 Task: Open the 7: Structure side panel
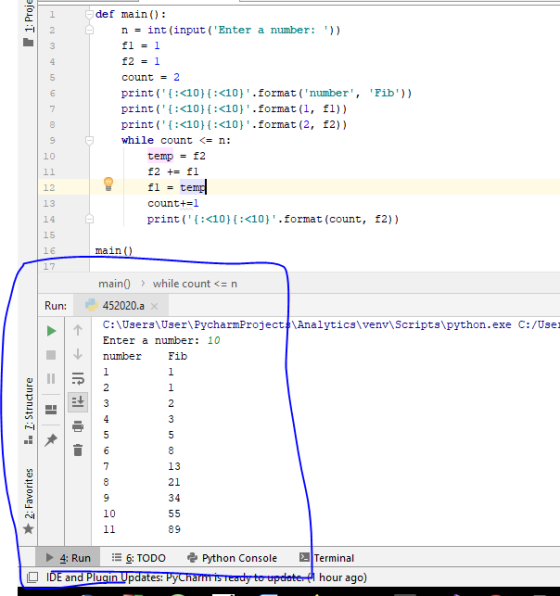click(29, 411)
